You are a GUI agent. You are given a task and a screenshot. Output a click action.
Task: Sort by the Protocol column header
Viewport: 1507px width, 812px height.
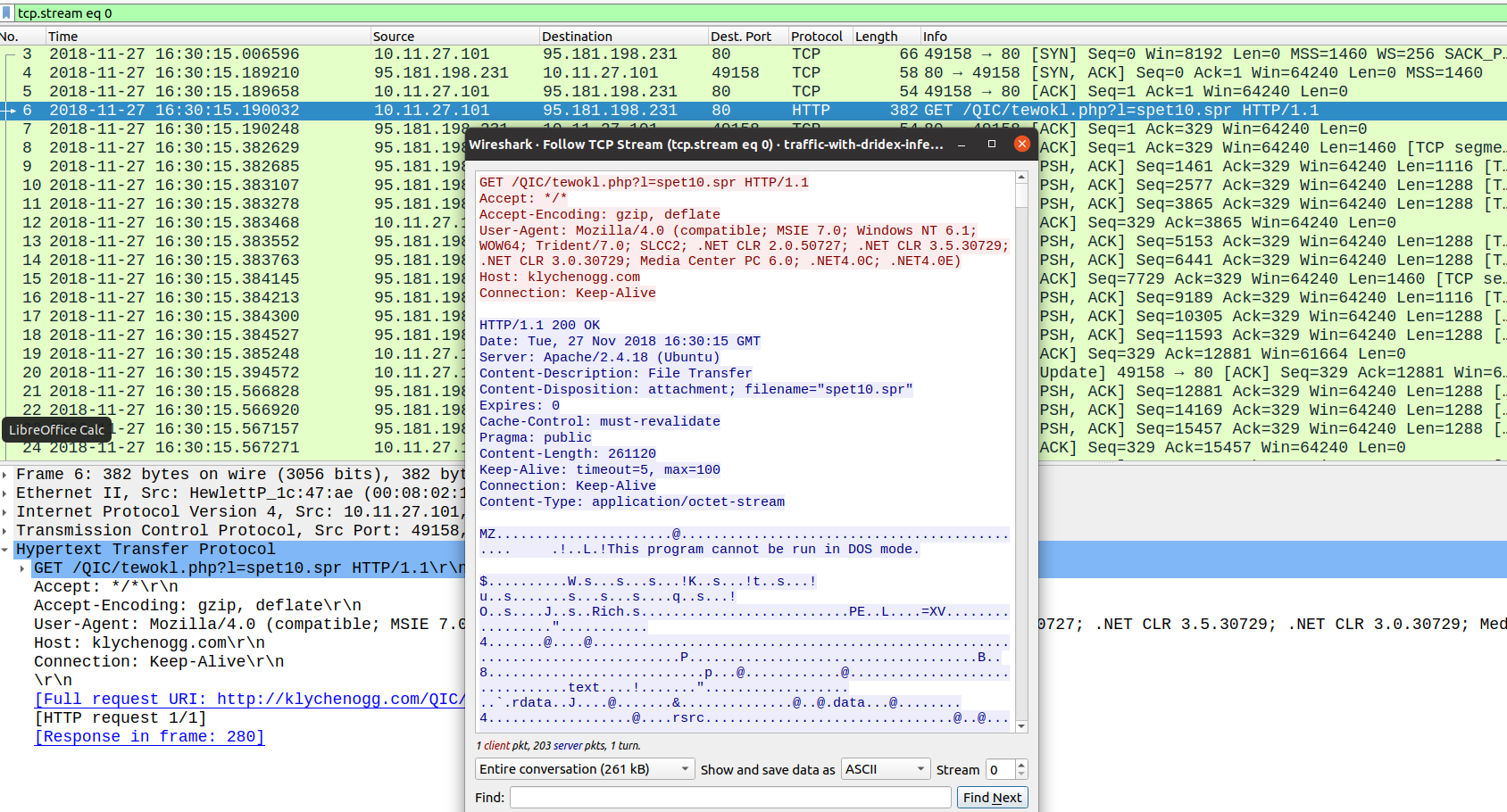pos(816,37)
